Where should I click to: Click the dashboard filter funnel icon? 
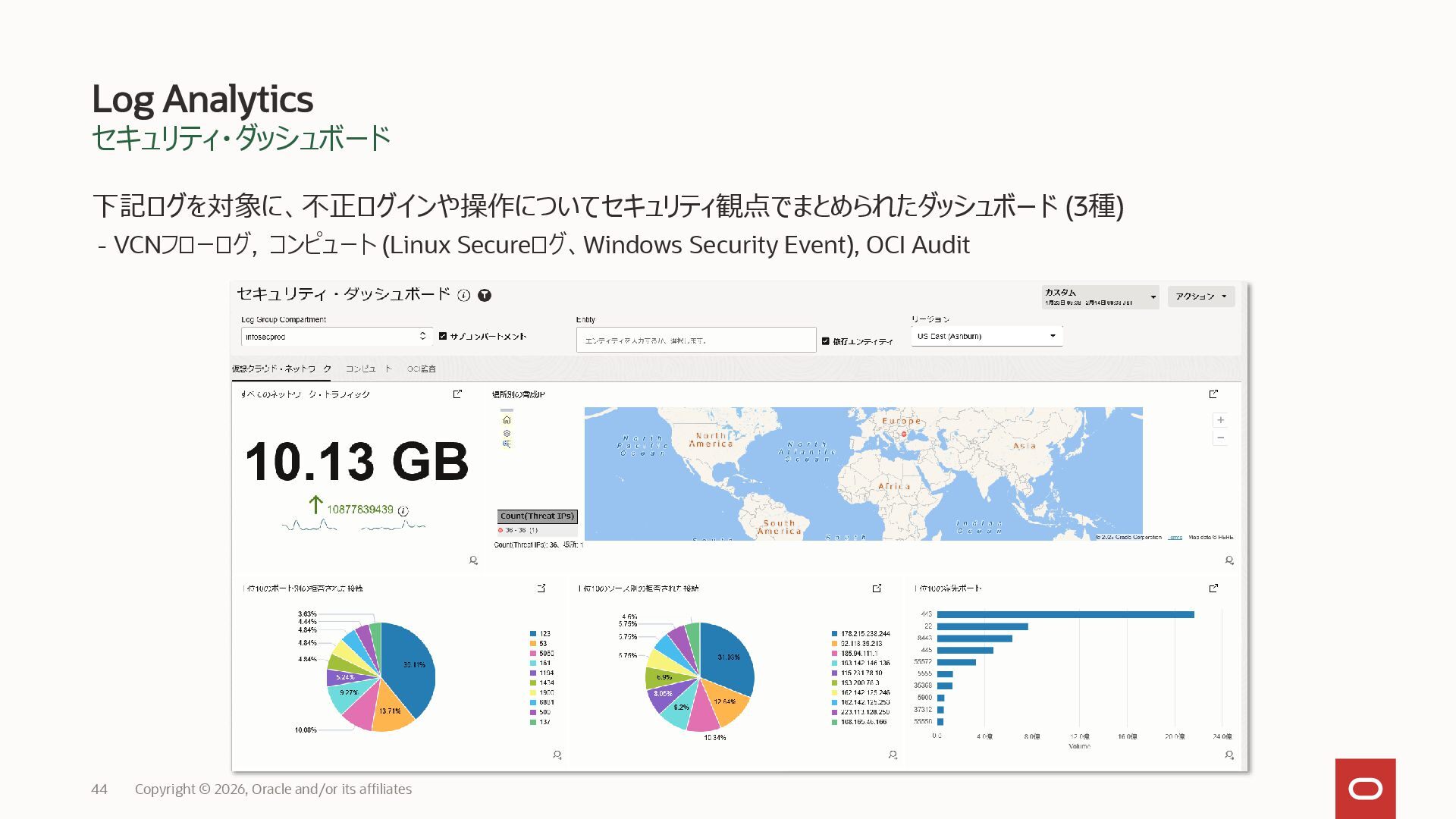(x=485, y=296)
